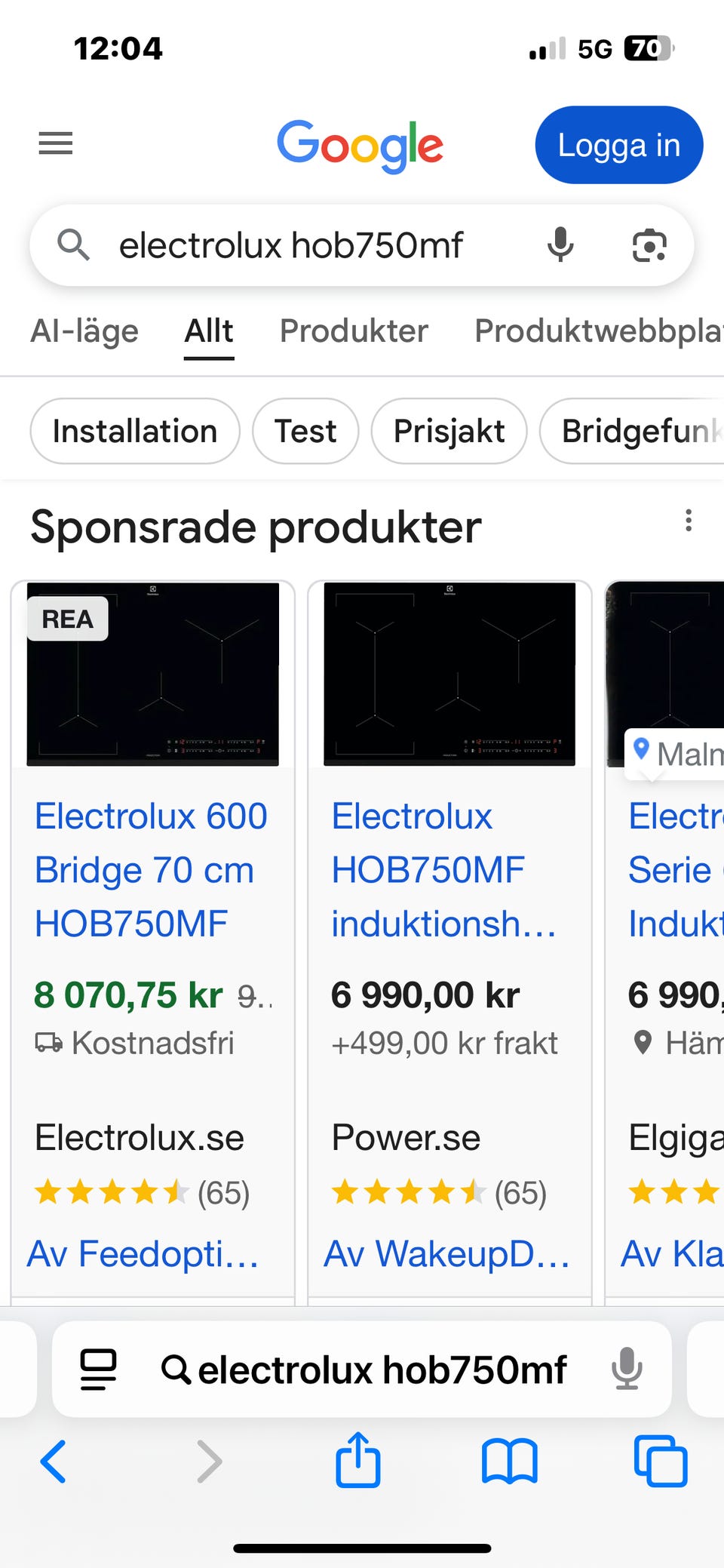
Task: Go back to the previous page
Action: (x=53, y=1461)
